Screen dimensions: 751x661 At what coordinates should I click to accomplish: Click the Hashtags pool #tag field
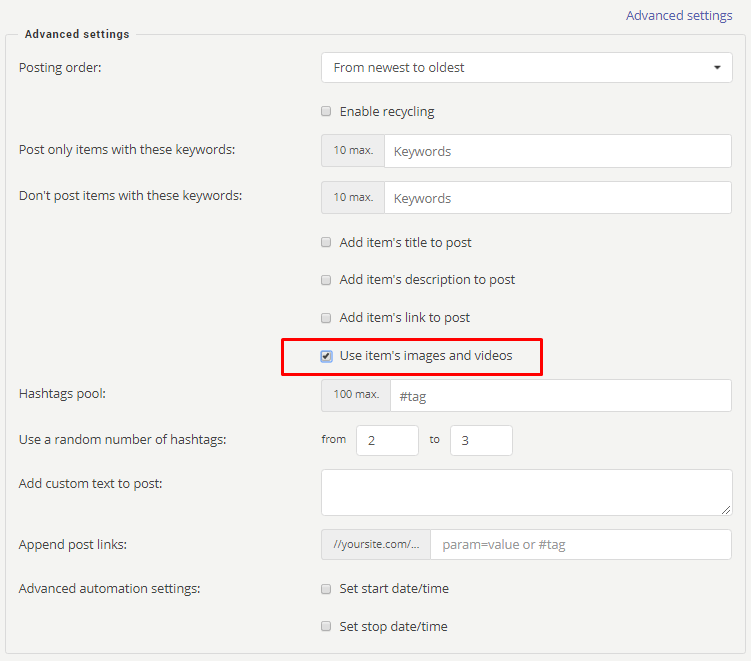pyautogui.click(x=561, y=396)
